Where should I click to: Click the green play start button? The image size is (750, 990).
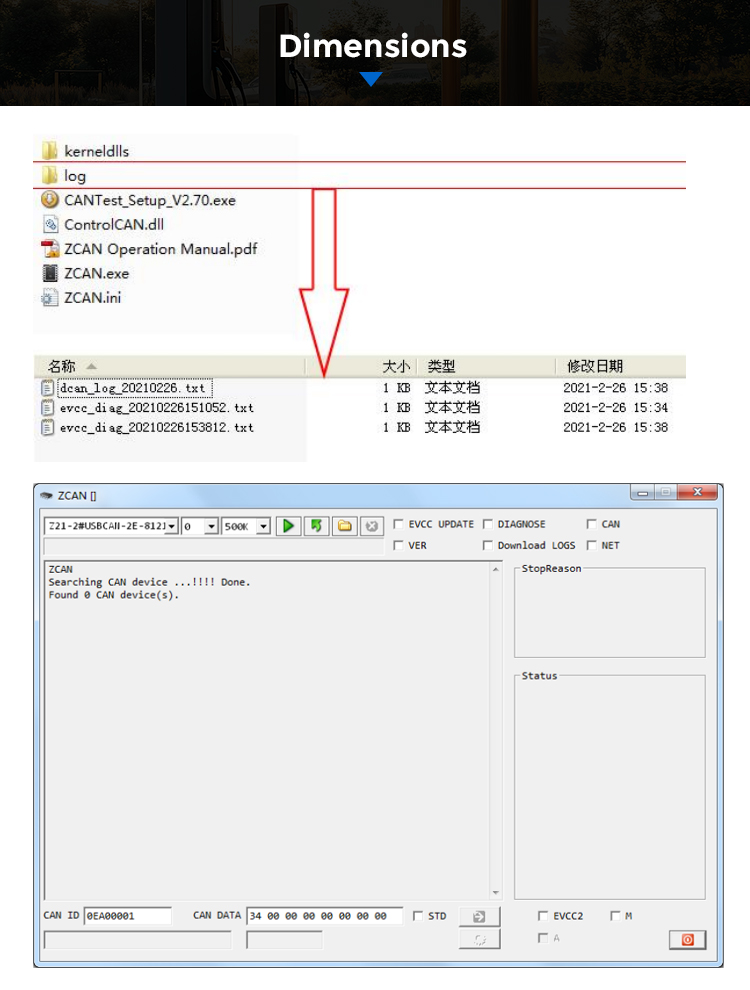[289, 526]
